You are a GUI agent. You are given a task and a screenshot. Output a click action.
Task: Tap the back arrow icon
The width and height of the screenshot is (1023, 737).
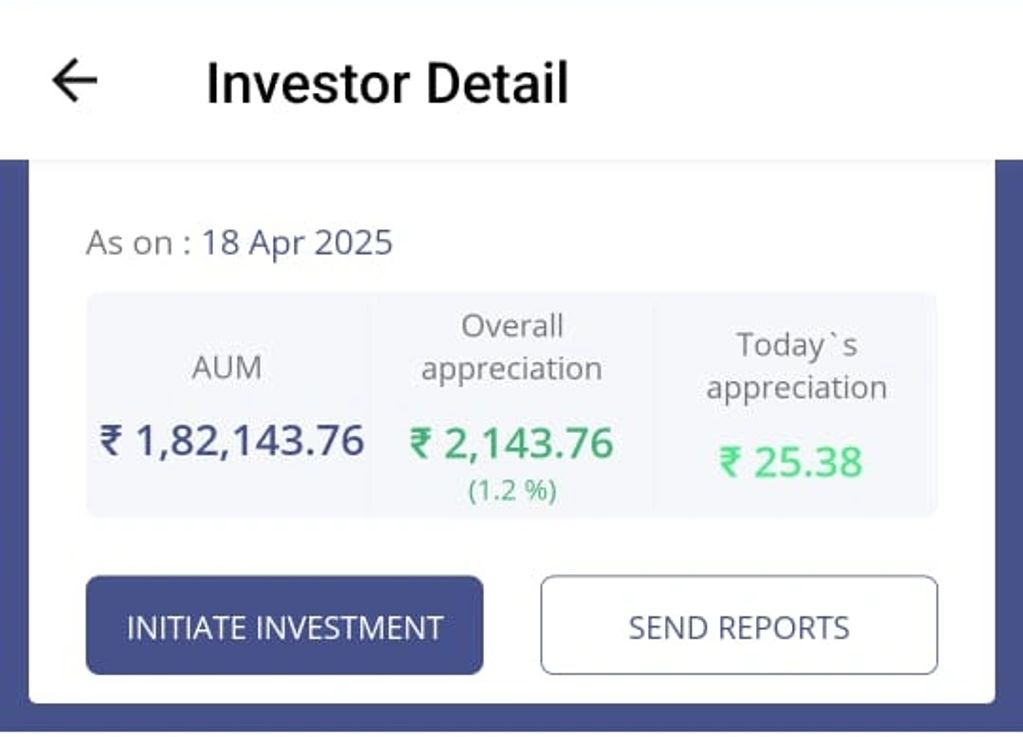pos(75,80)
